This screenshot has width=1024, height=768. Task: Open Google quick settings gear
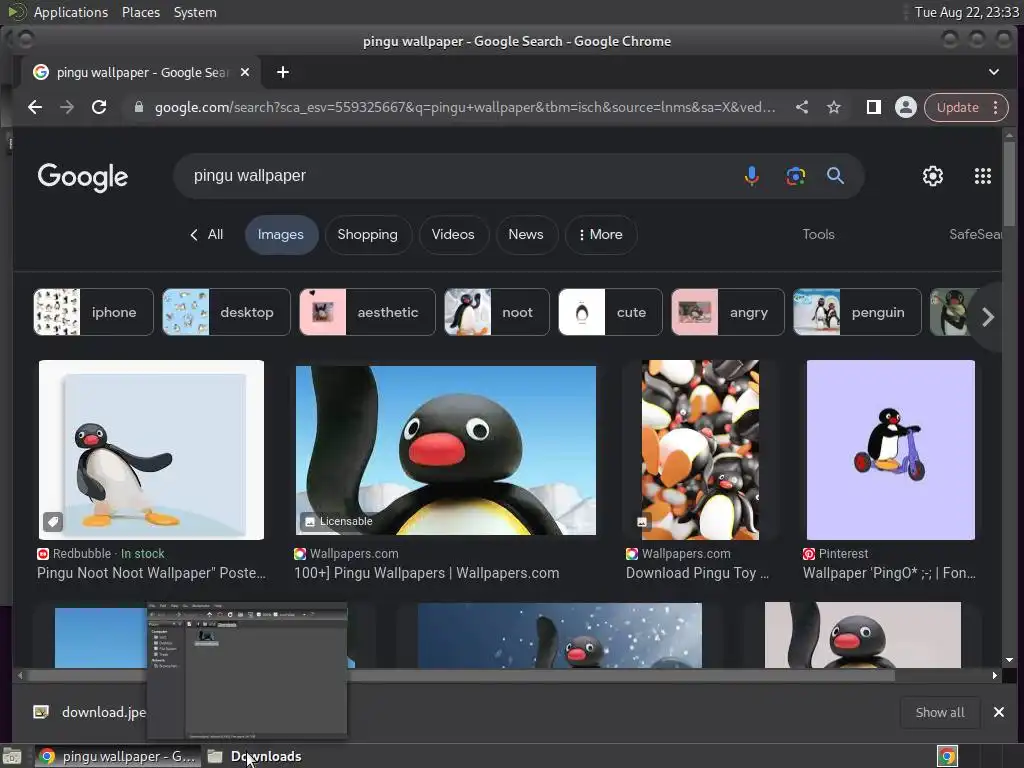pyautogui.click(x=933, y=176)
